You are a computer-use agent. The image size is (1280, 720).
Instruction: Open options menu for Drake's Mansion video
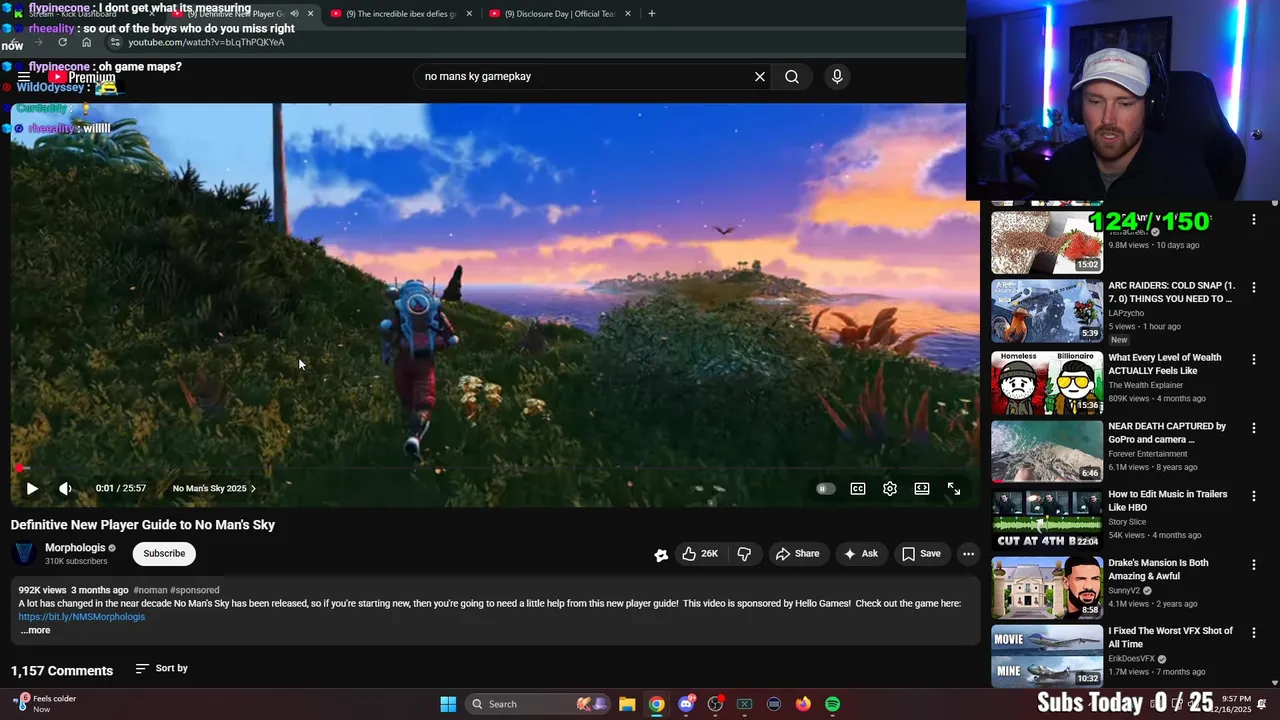pyautogui.click(x=1254, y=565)
